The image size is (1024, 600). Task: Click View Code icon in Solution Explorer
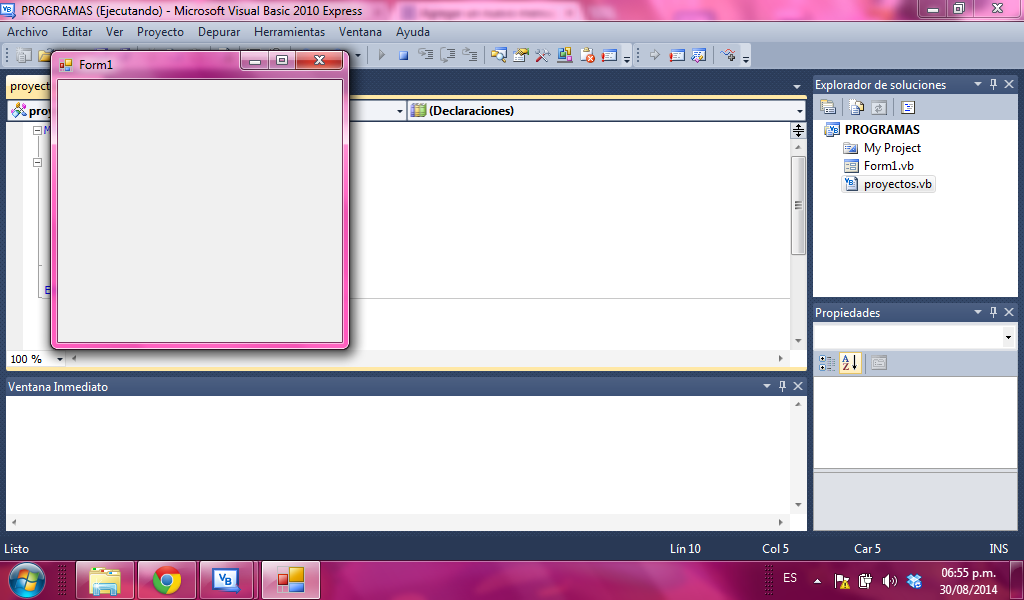908,107
